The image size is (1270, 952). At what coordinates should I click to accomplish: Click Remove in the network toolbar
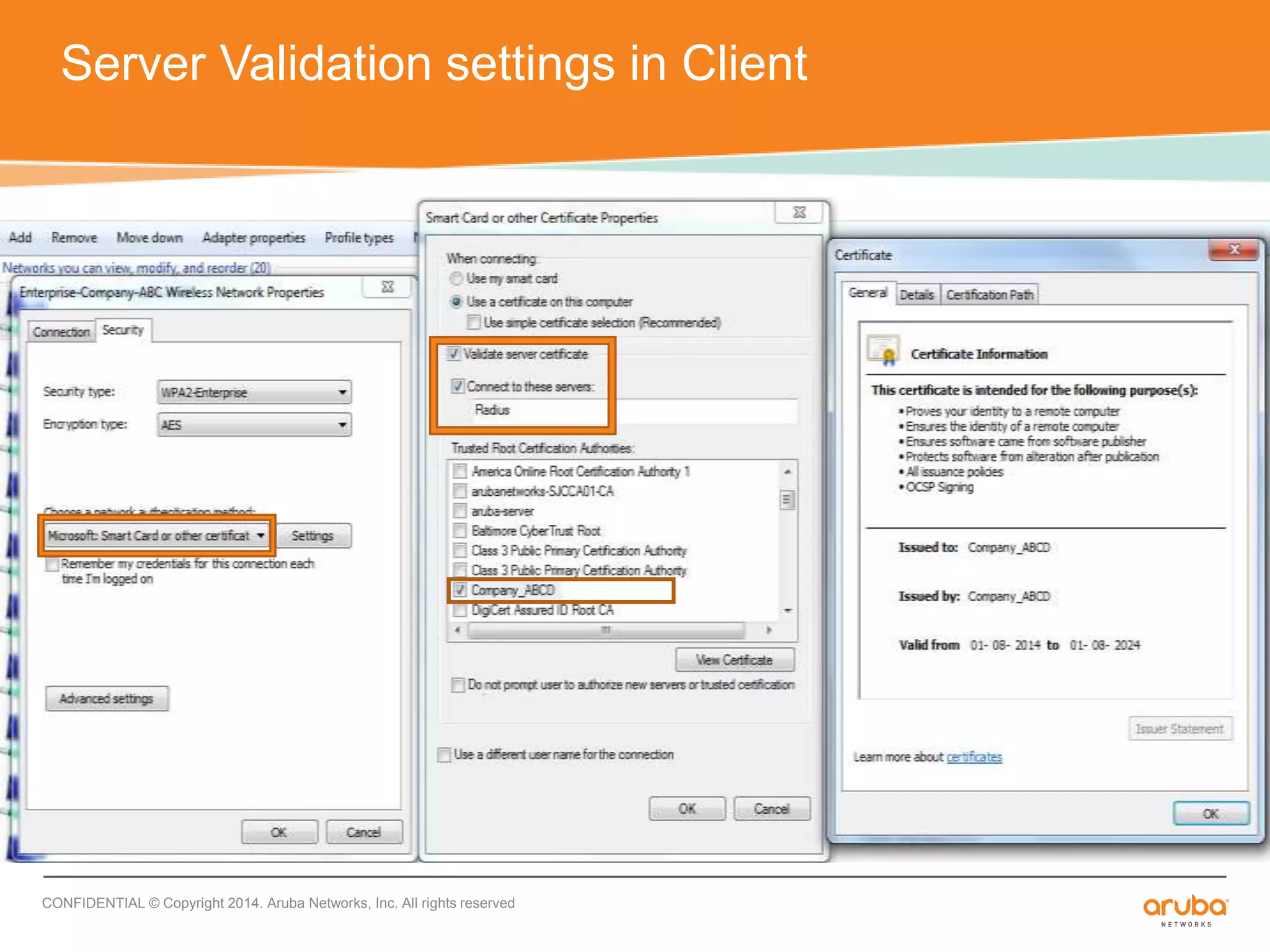(74, 237)
